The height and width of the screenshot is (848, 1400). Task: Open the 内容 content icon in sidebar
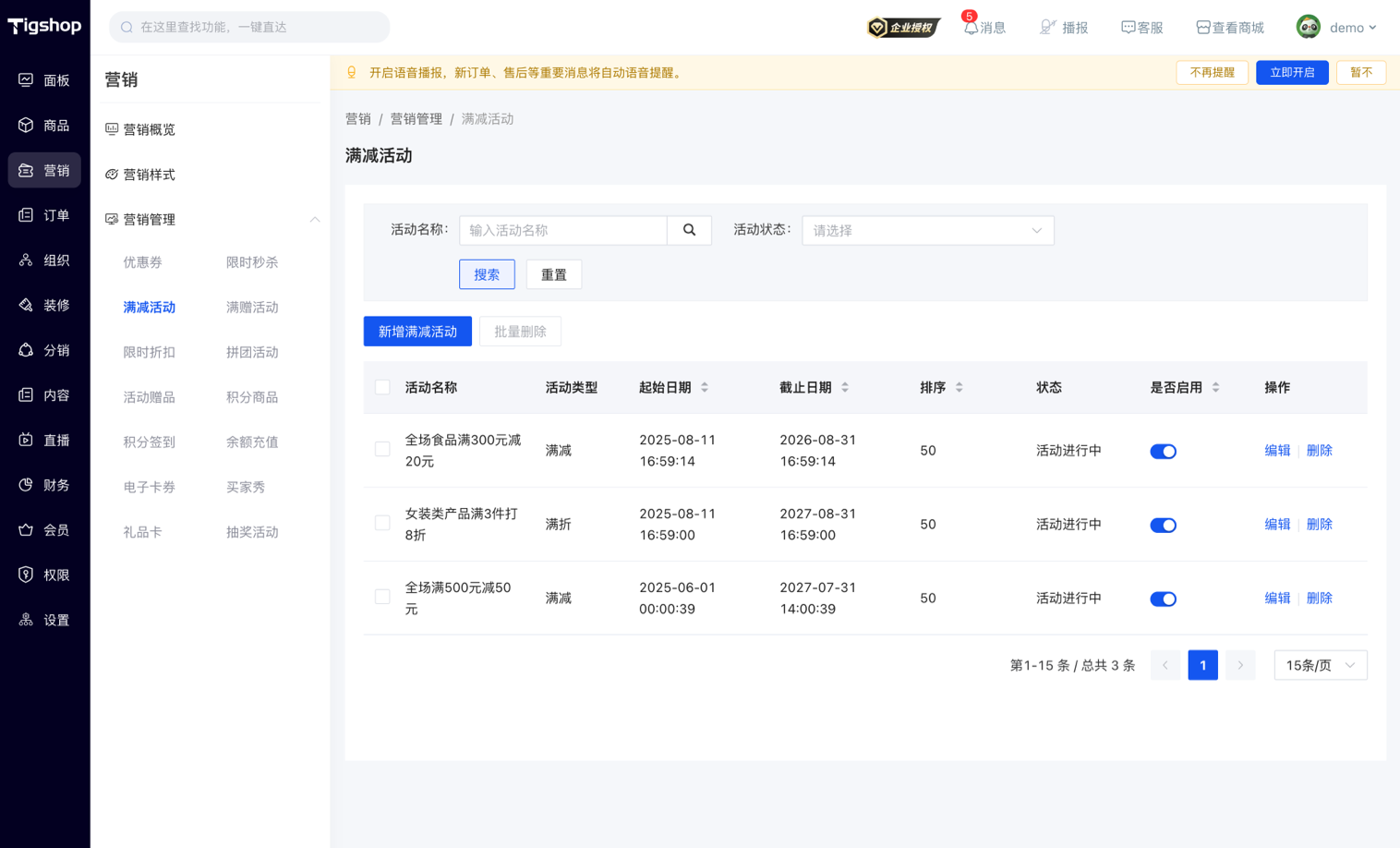tap(26, 395)
